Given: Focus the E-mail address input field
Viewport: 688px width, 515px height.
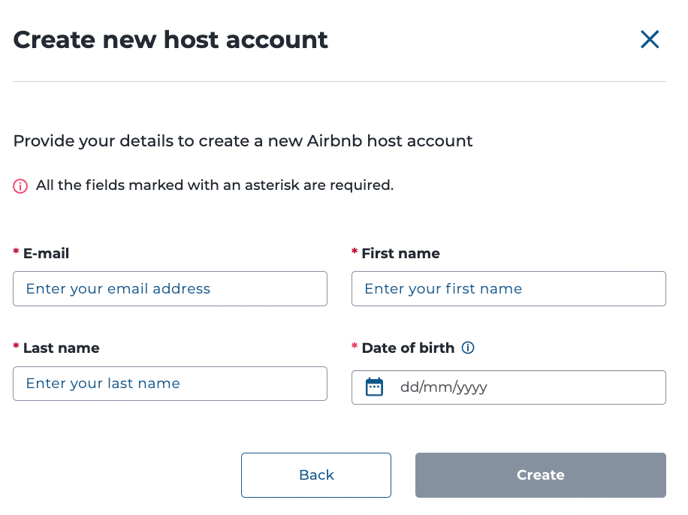Looking at the screenshot, I should [x=170, y=289].
